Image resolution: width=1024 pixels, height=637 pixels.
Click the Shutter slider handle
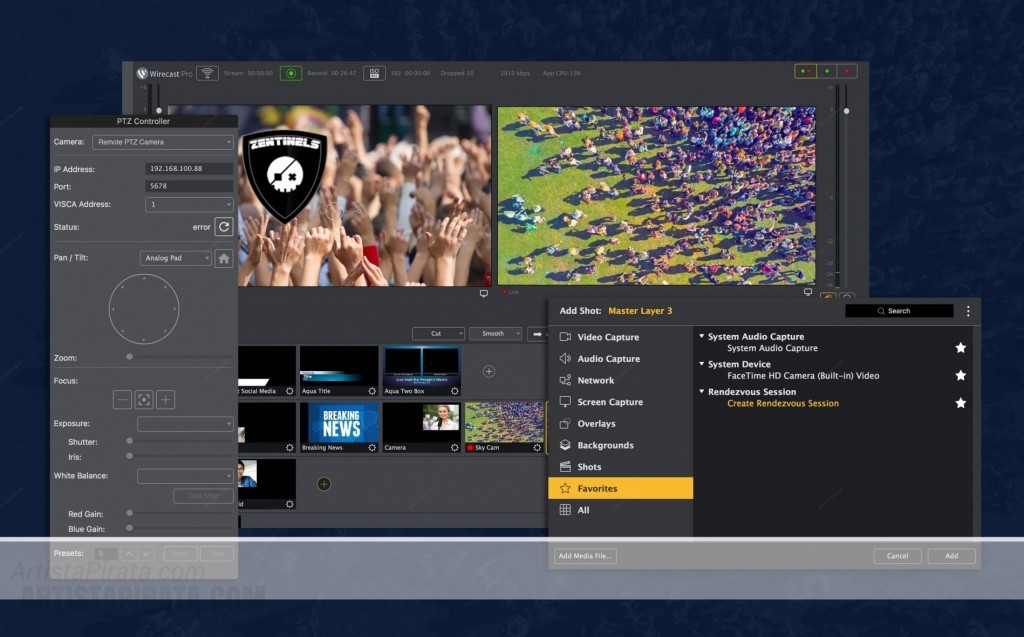click(129, 441)
